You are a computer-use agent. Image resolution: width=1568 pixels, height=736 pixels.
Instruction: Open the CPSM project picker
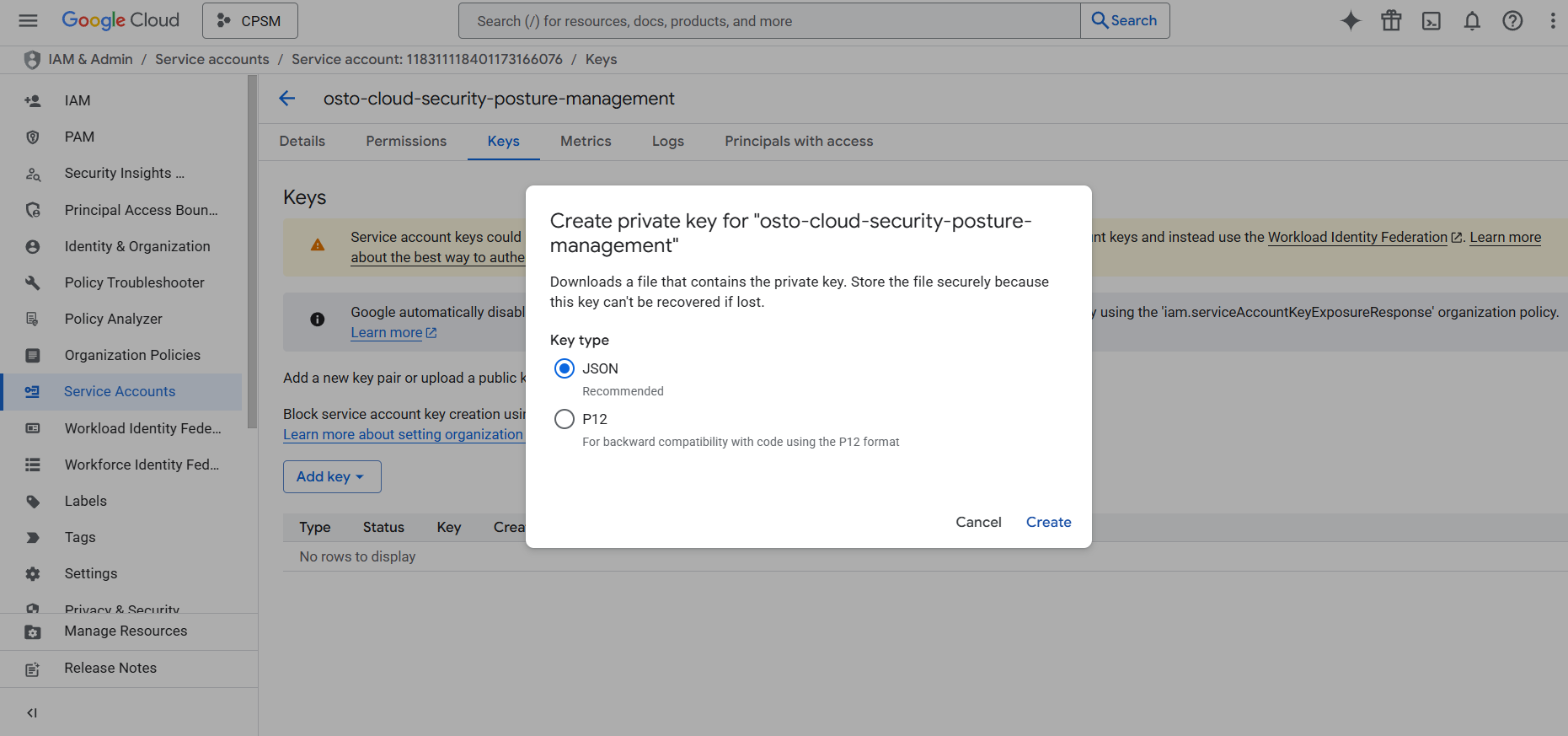[249, 21]
